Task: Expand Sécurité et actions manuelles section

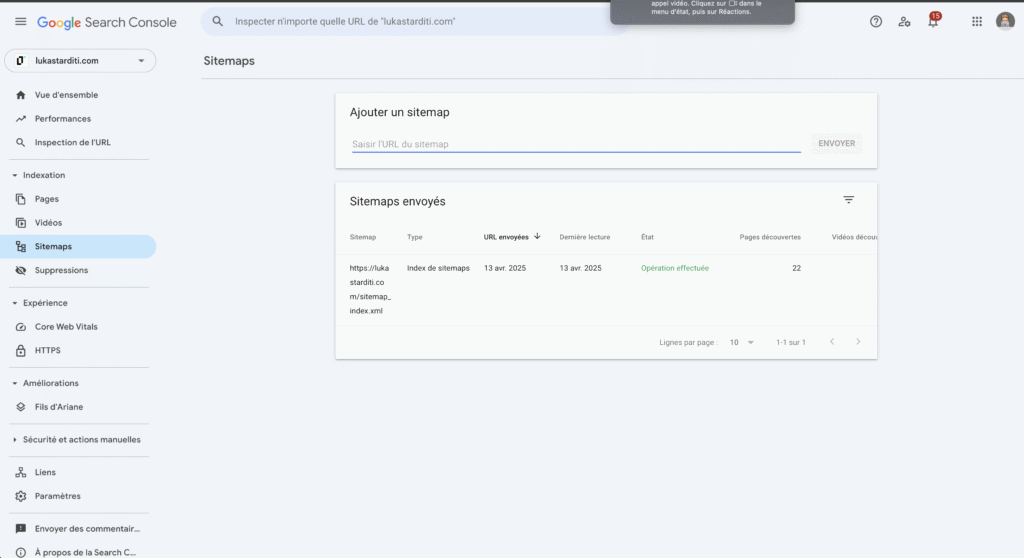Action: click(14, 440)
